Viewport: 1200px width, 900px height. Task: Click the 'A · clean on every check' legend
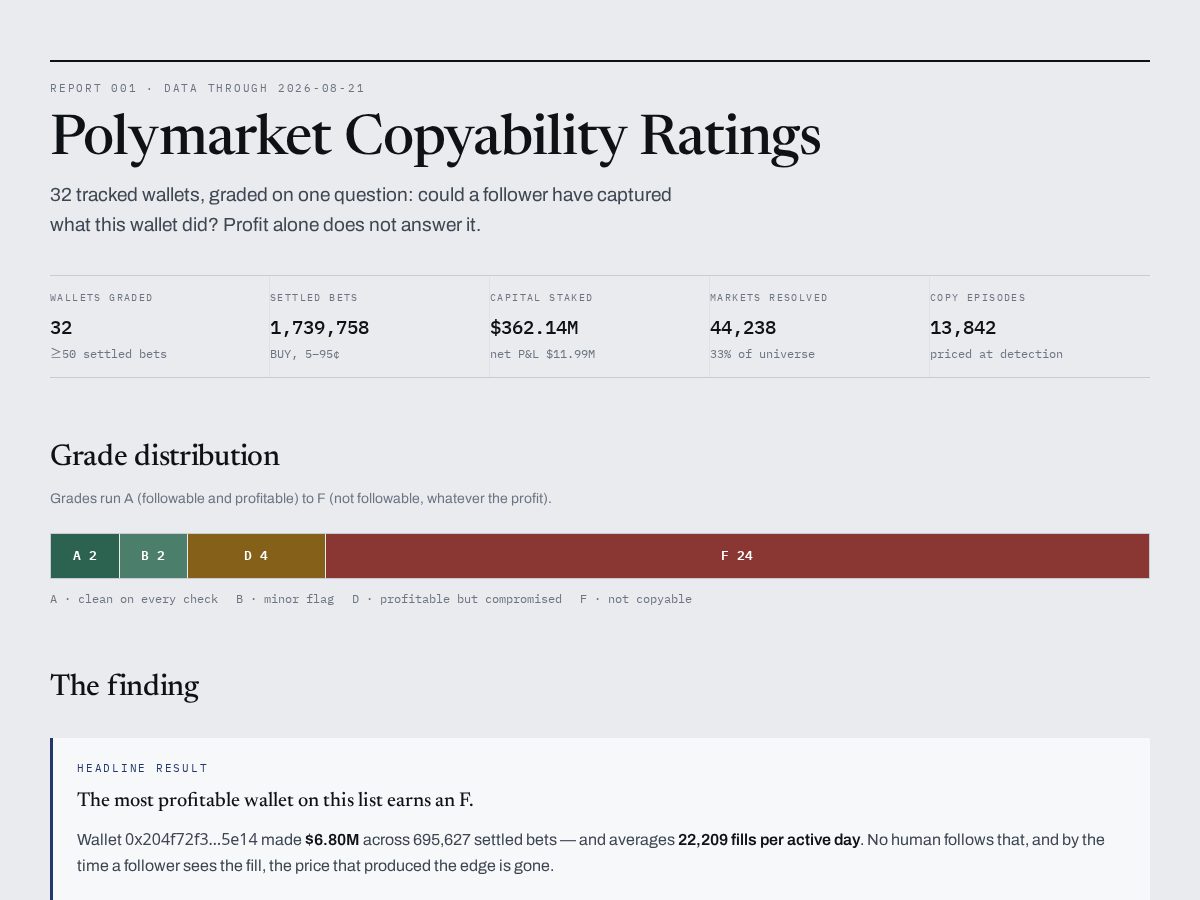(x=134, y=599)
